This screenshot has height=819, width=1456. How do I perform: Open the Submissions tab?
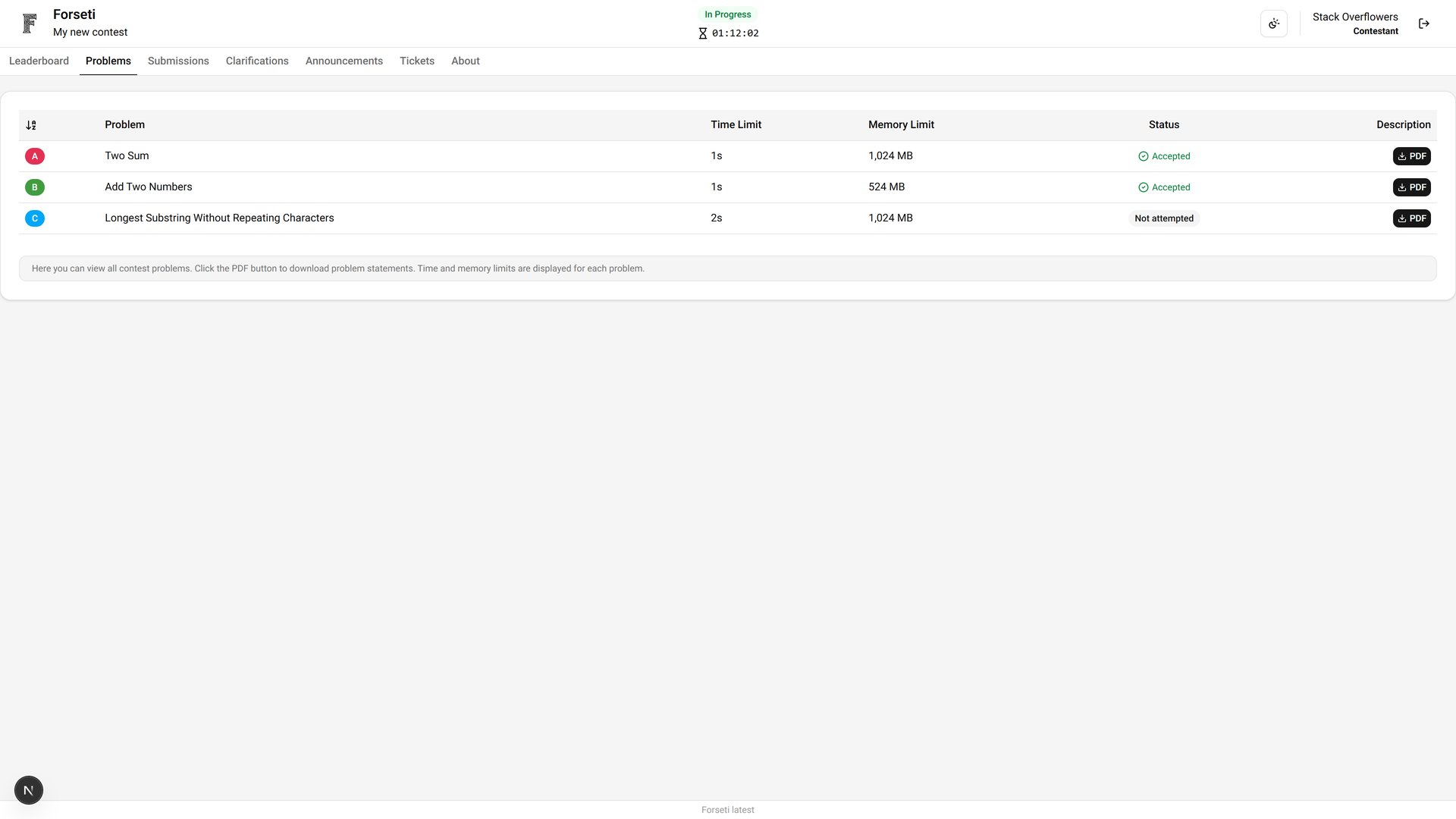[178, 61]
